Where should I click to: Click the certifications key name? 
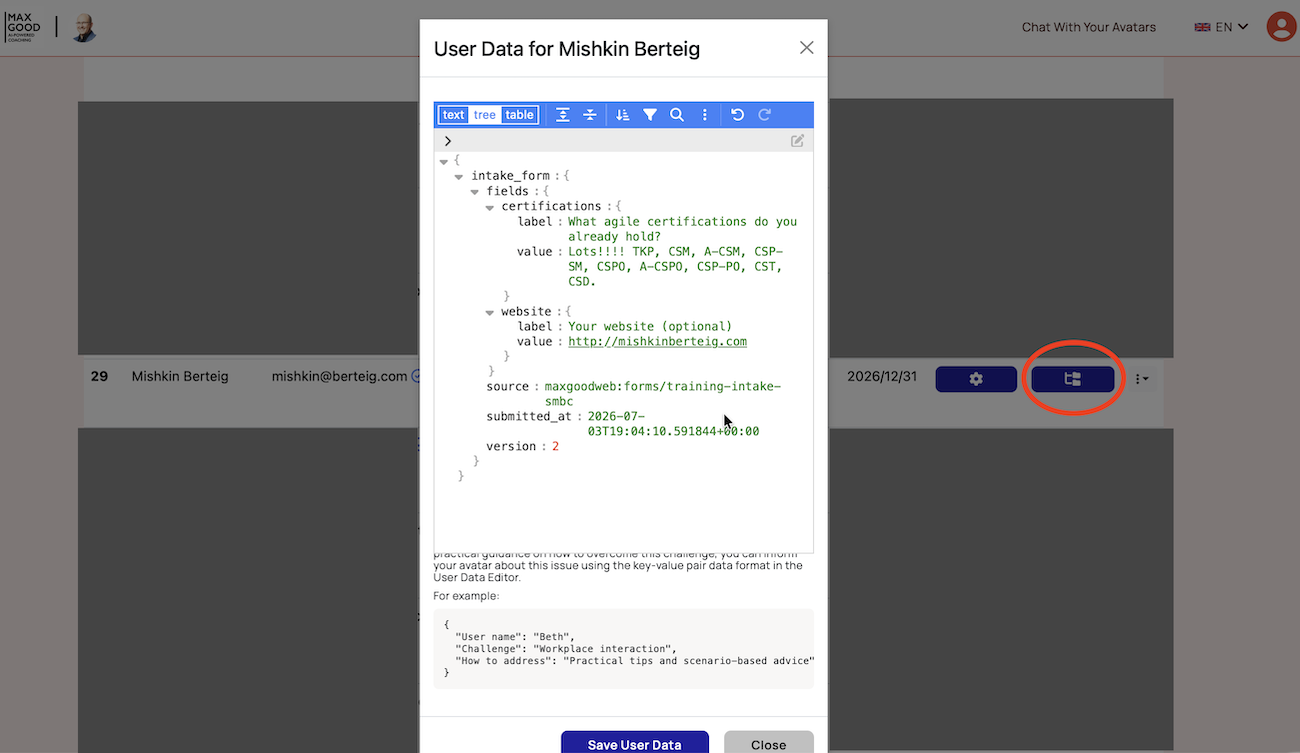[x=551, y=206]
